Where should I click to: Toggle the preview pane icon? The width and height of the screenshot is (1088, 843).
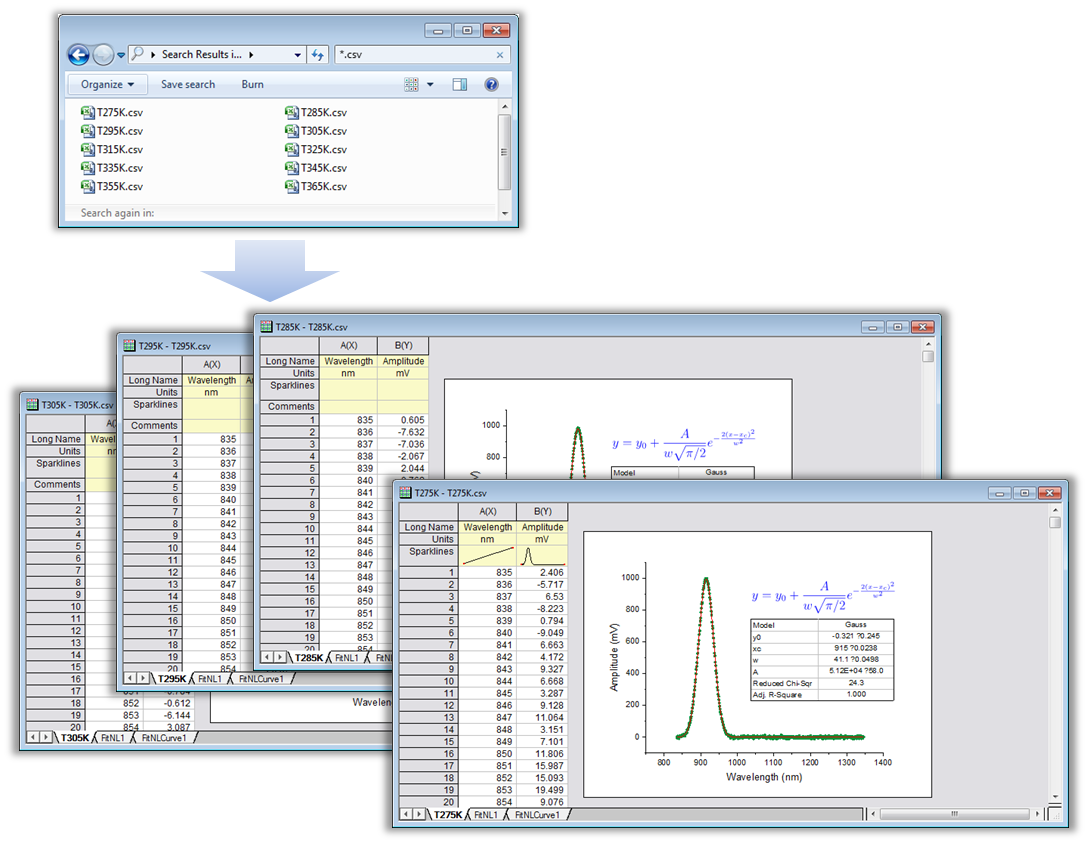pyautogui.click(x=460, y=85)
